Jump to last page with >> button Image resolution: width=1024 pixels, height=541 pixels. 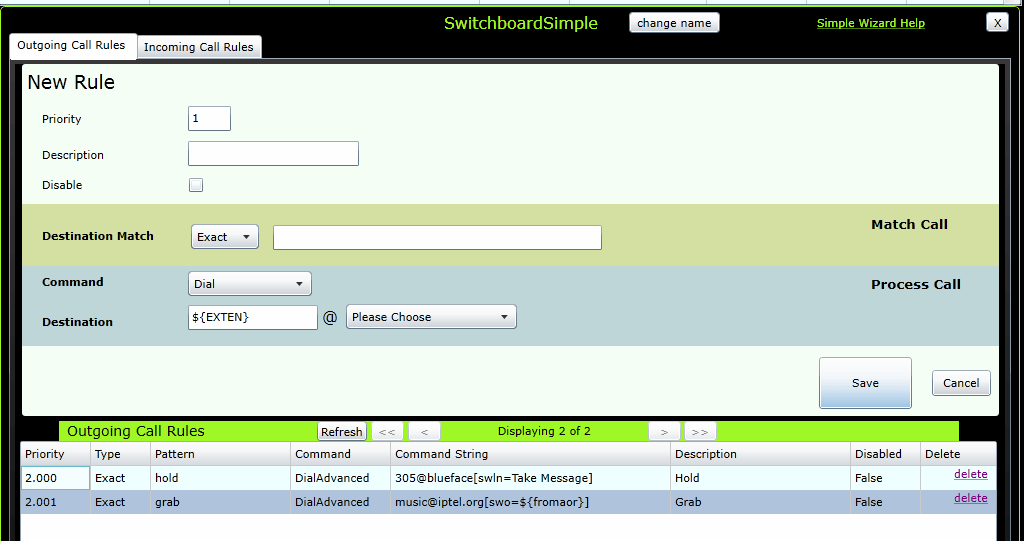(x=700, y=431)
